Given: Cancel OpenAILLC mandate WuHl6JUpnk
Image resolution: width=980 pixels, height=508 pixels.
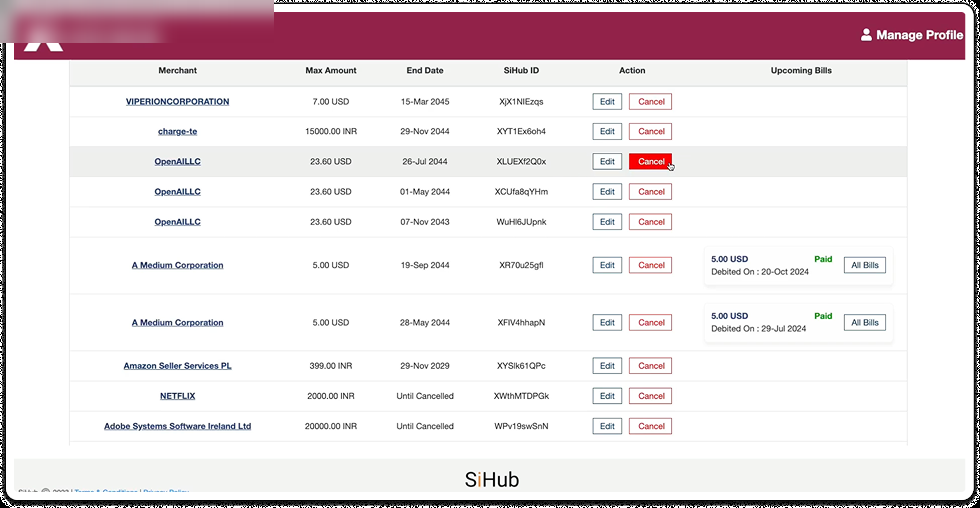Looking at the screenshot, I should pyautogui.click(x=651, y=222).
